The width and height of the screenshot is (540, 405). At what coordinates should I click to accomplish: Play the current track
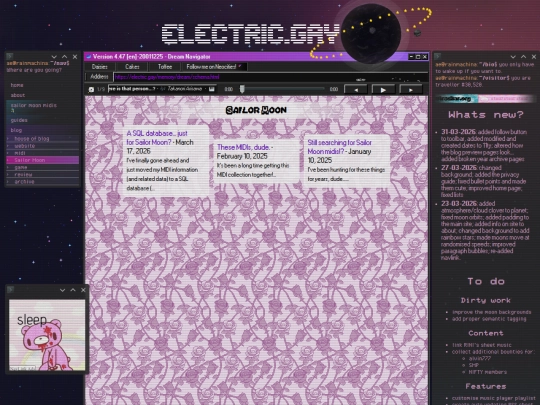pyautogui.click(x=383, y=90)
